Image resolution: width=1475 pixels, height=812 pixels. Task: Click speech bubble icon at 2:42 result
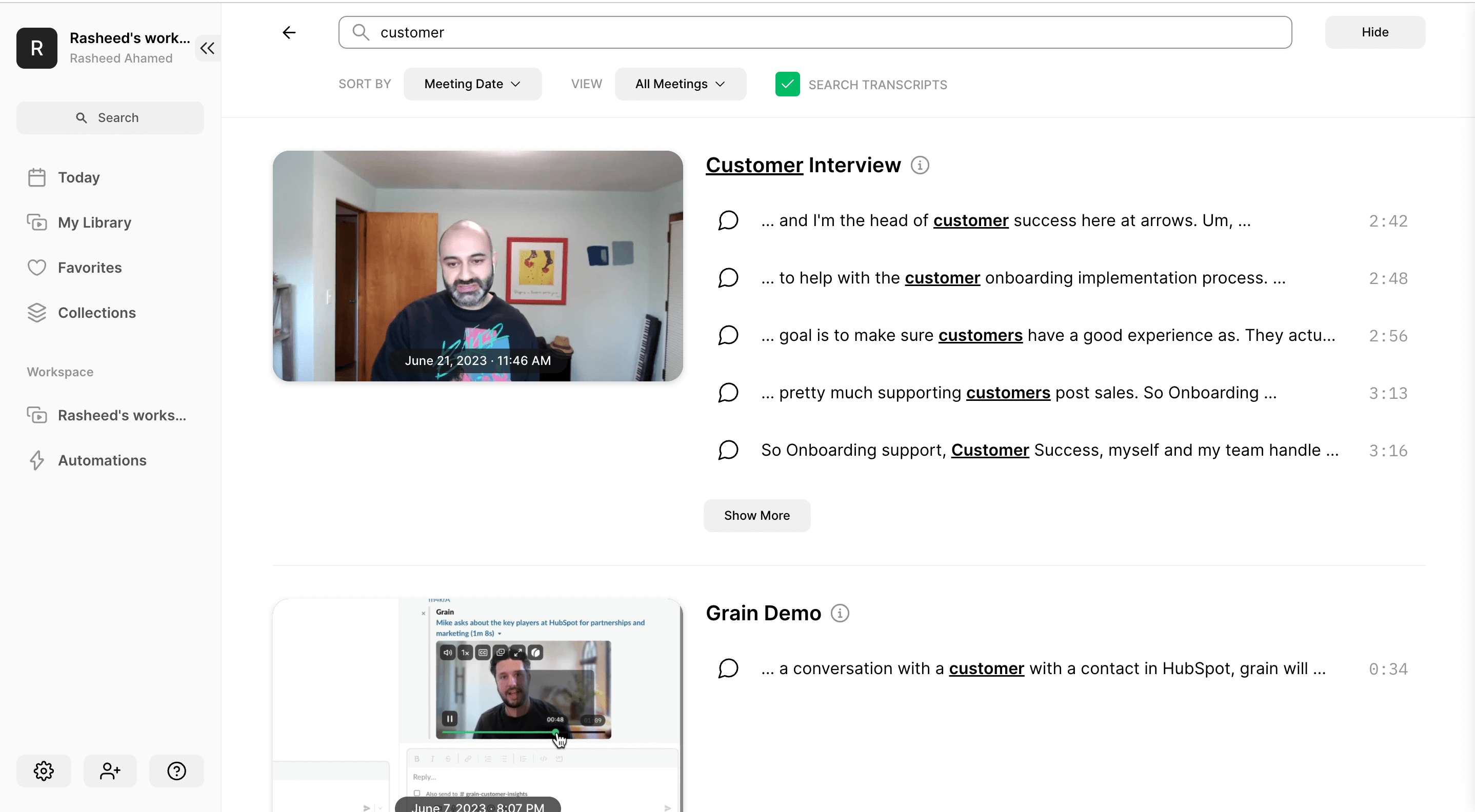pos(728,221)
